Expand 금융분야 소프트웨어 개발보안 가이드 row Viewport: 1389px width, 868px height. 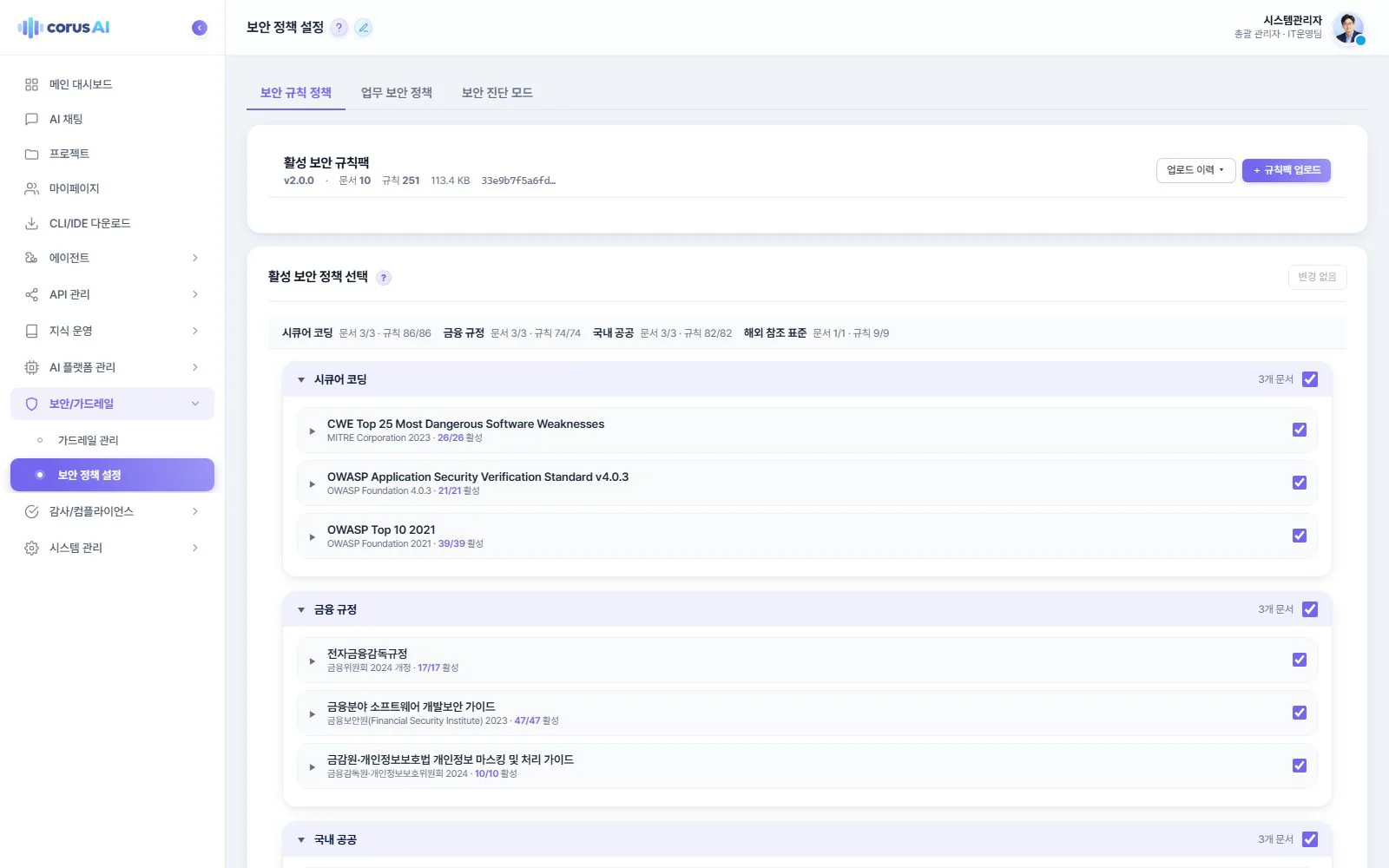coord(313,713)
